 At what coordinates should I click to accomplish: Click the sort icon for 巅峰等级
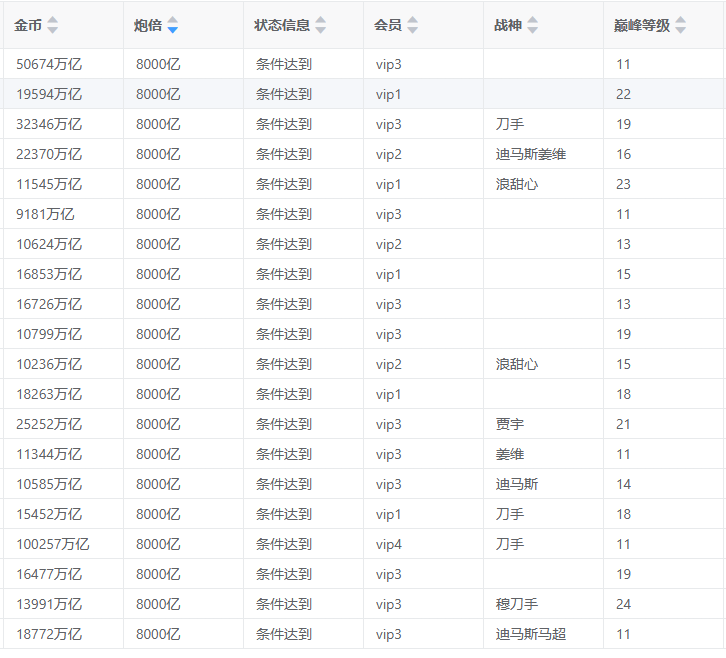pos(681,25)
